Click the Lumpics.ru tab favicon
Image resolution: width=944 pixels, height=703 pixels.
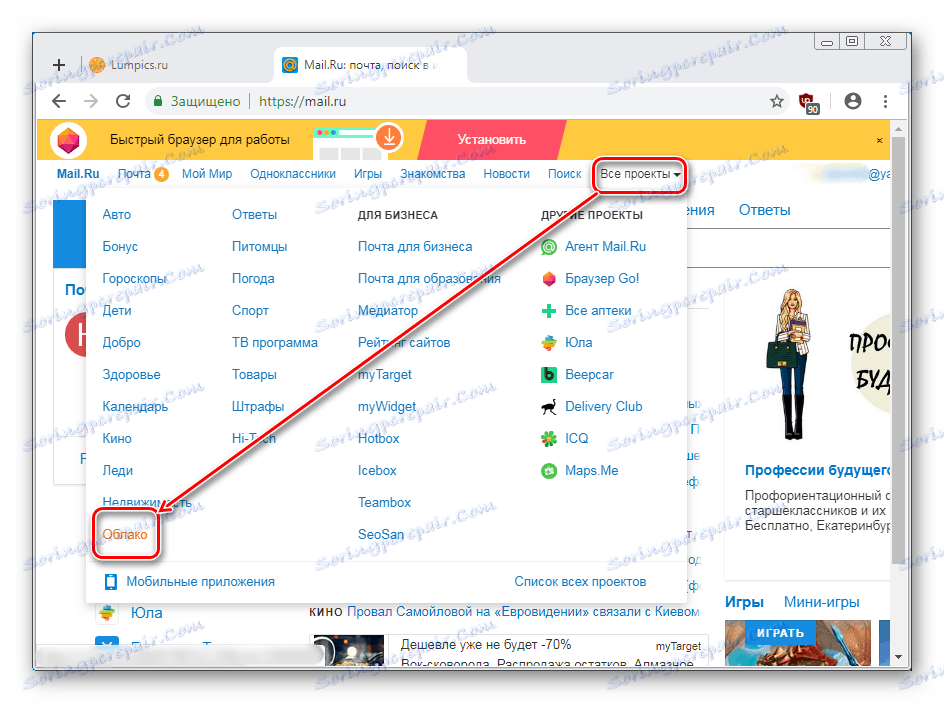tap(96, 65)
